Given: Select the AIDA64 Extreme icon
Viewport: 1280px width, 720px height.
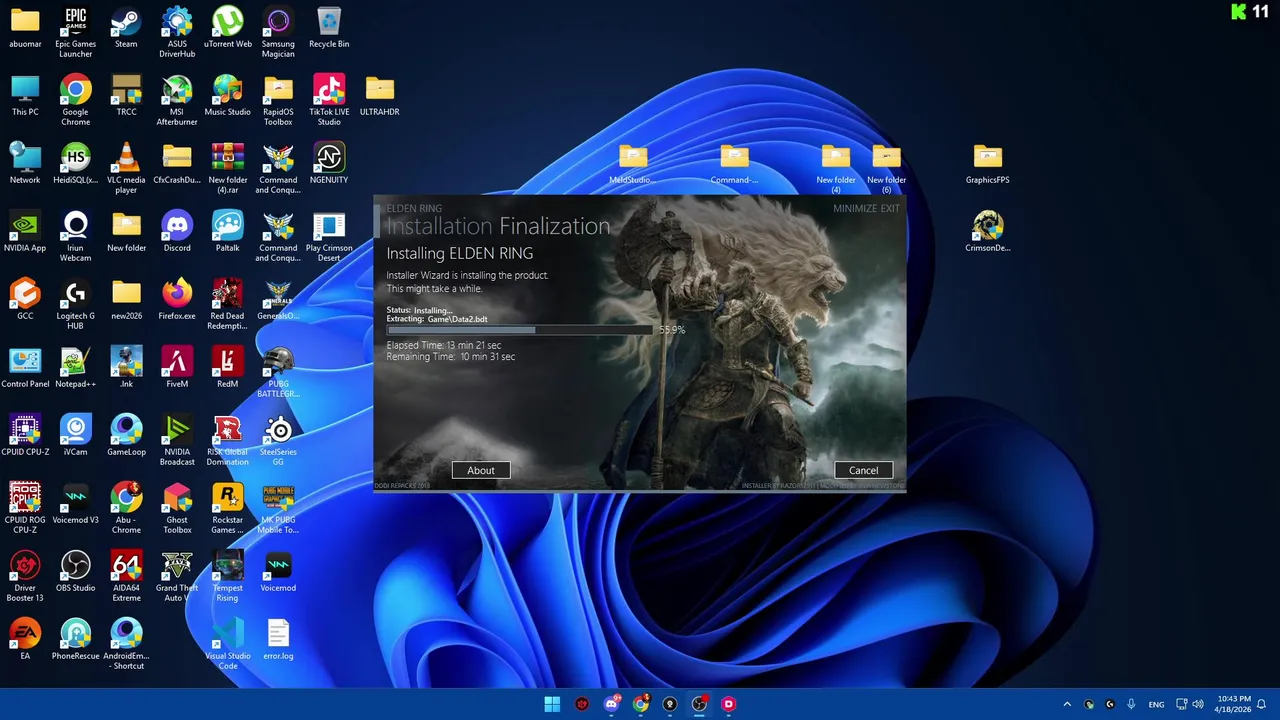Looking at the screenshot, I should click(126, 576).
